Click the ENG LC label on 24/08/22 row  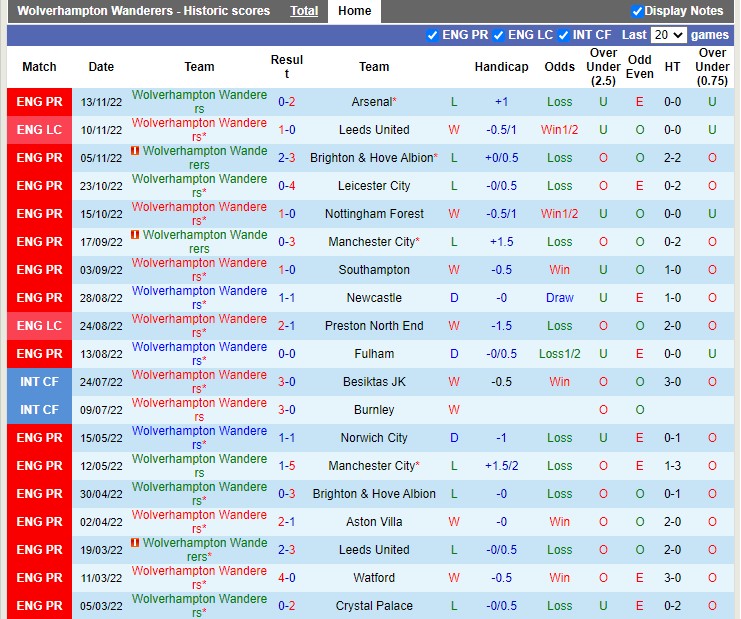(x=39, y=326)
